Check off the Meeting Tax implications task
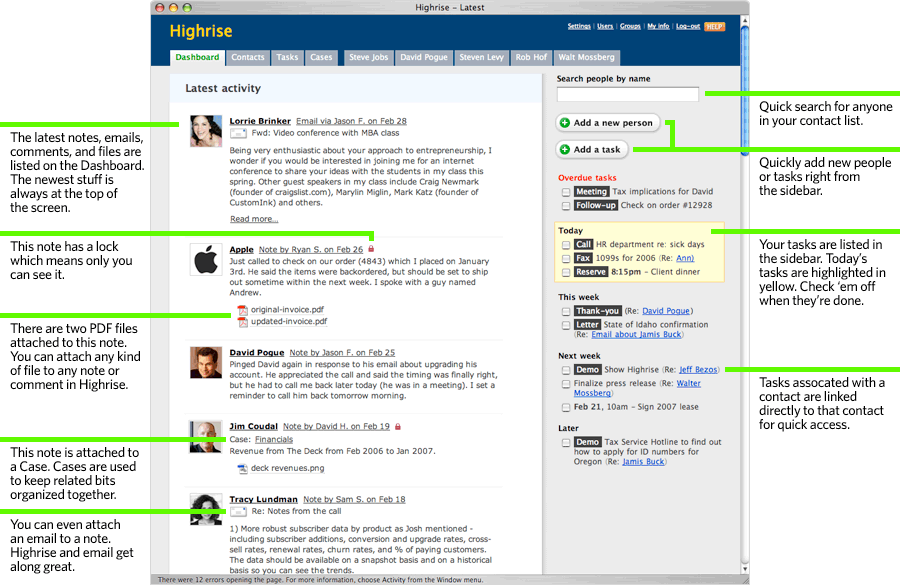900x585 pixels. pyautogui.click(x=566, y=192)
